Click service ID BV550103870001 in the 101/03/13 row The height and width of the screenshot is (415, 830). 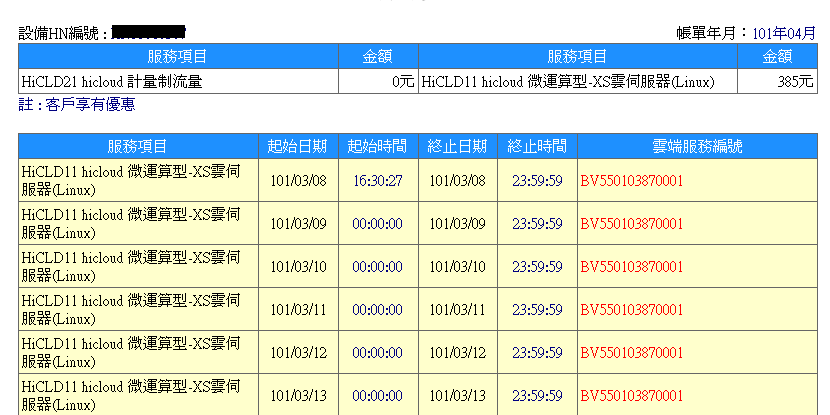[631, 395]
